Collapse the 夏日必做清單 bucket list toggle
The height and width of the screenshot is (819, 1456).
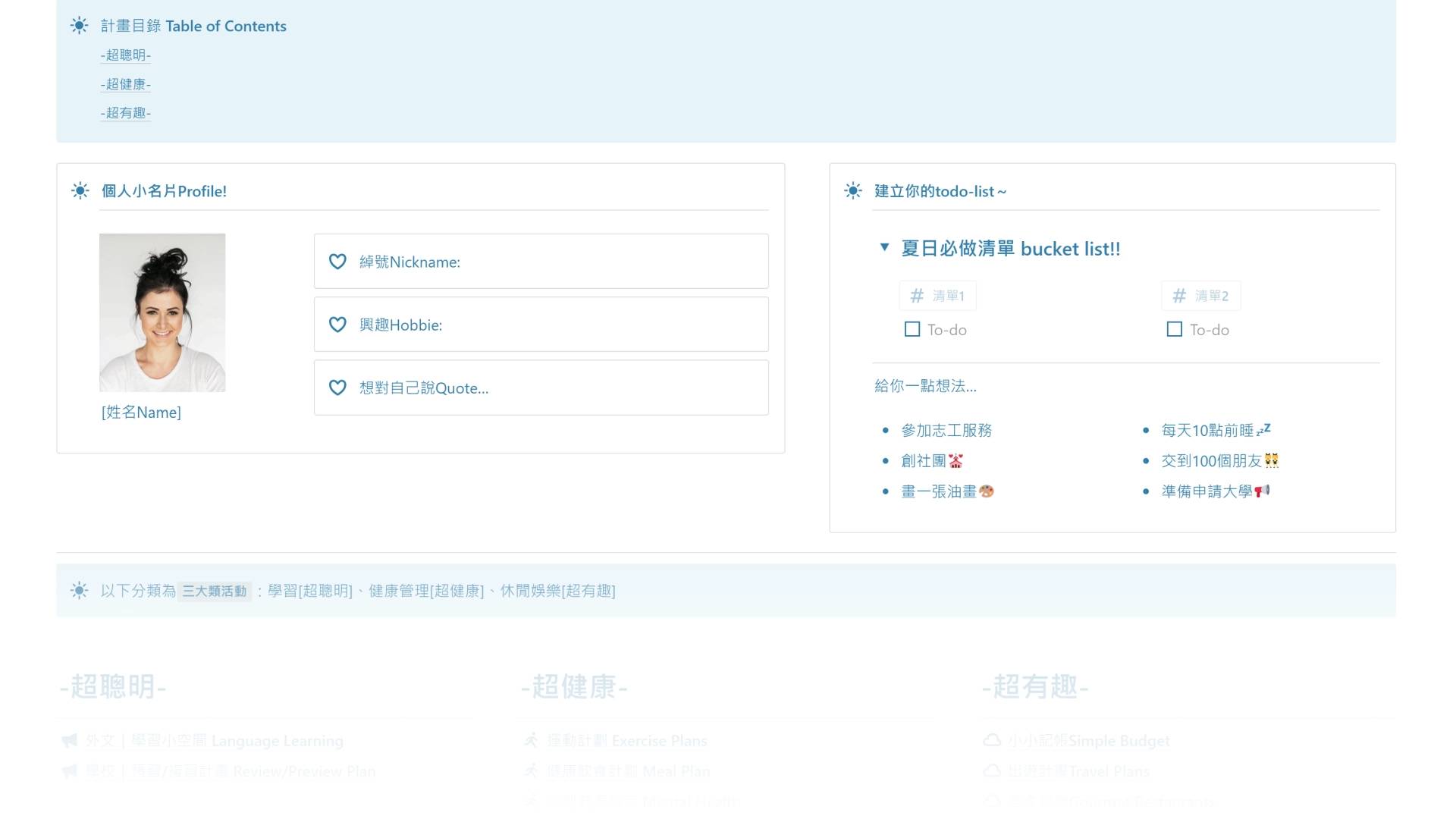click(884, 247)
